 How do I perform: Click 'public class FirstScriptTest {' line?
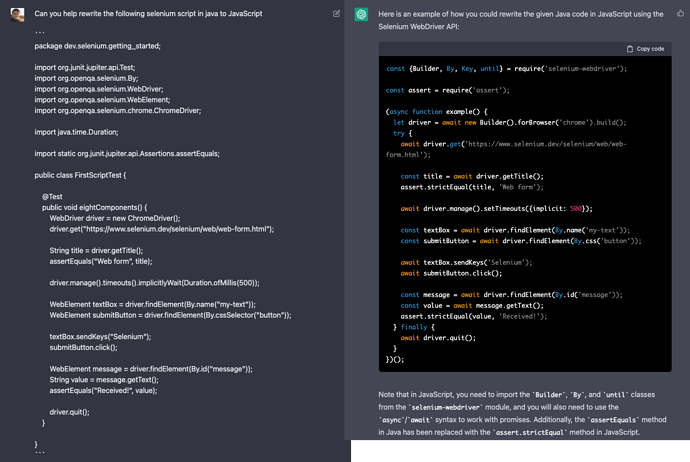81,175
